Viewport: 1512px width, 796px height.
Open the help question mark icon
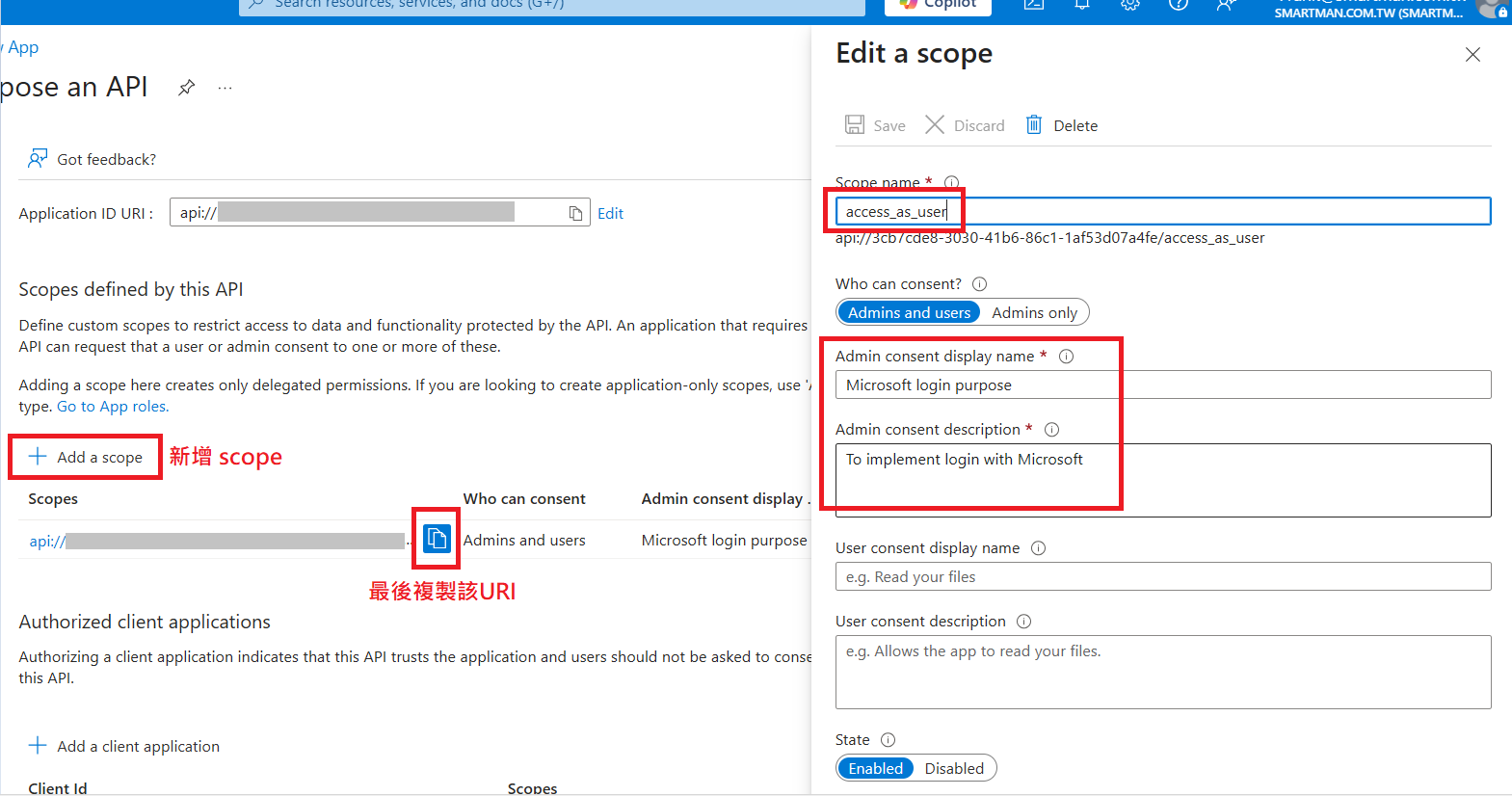pos(1178,4)
